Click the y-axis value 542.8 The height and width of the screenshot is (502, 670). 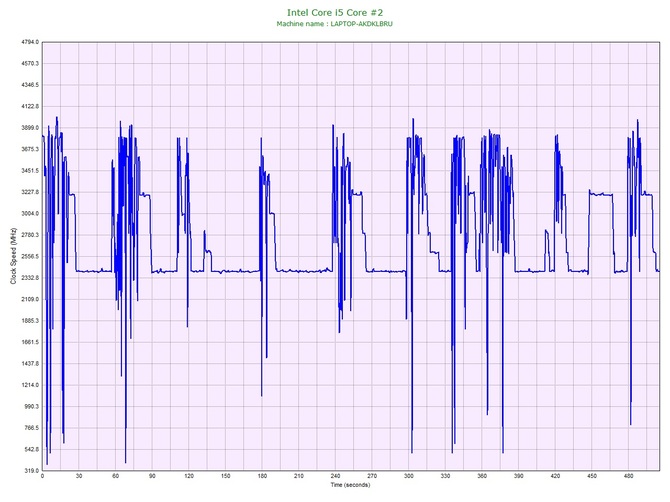click(32, 449)
